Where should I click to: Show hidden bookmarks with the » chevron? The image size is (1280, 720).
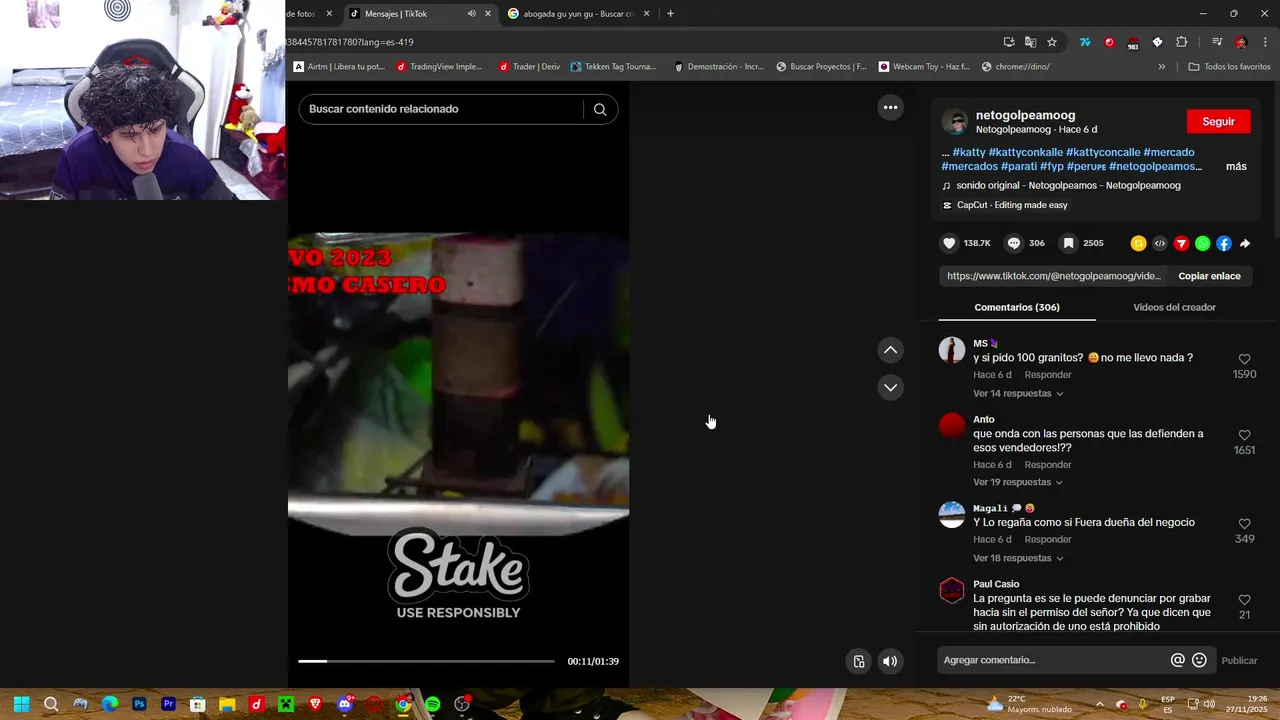pos(1161,67)
